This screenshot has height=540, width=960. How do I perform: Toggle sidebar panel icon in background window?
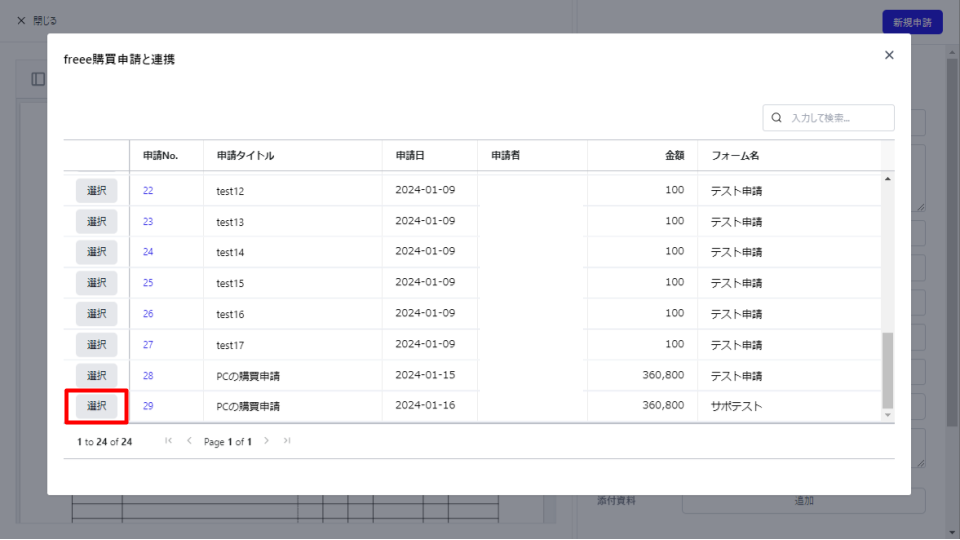[x=38, y=79]
